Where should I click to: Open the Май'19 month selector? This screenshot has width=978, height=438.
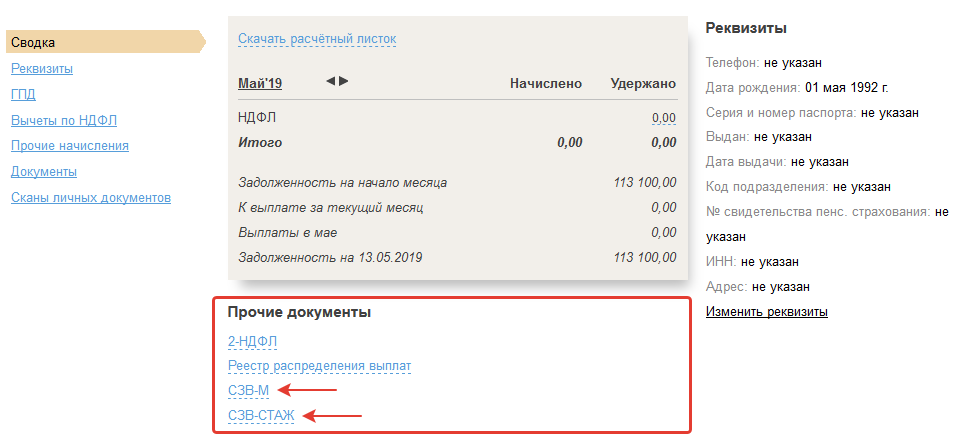[x=259, y=83]
